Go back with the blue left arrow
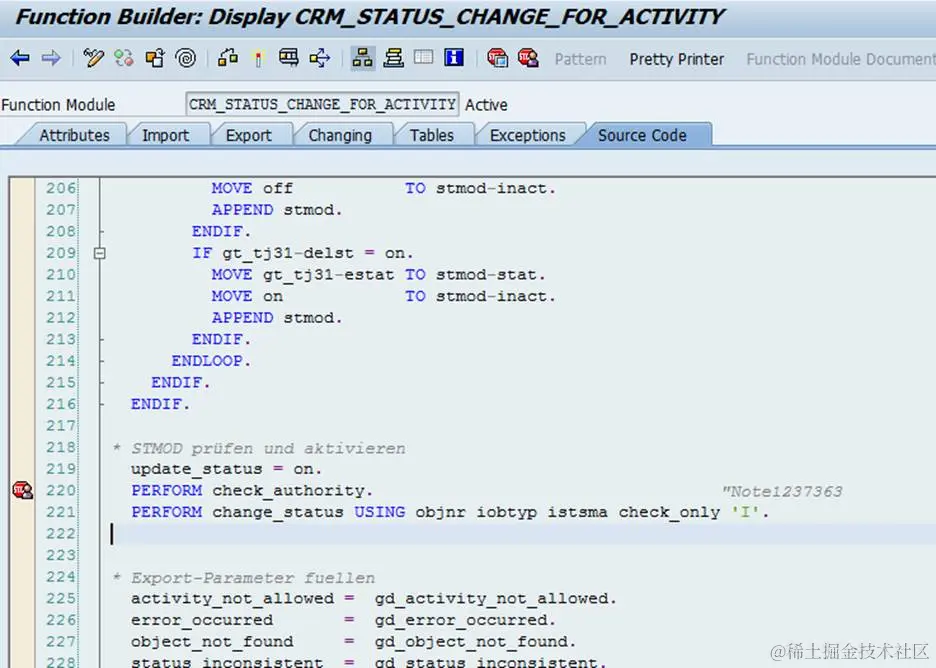 click(20, 59)
